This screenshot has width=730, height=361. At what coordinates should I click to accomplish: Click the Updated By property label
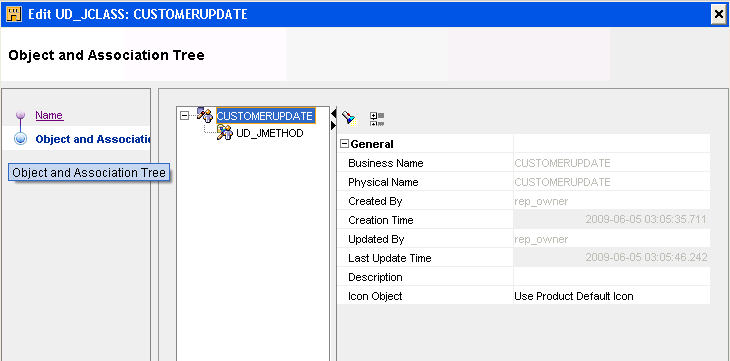pyautogui.click(x=376, y=239)
